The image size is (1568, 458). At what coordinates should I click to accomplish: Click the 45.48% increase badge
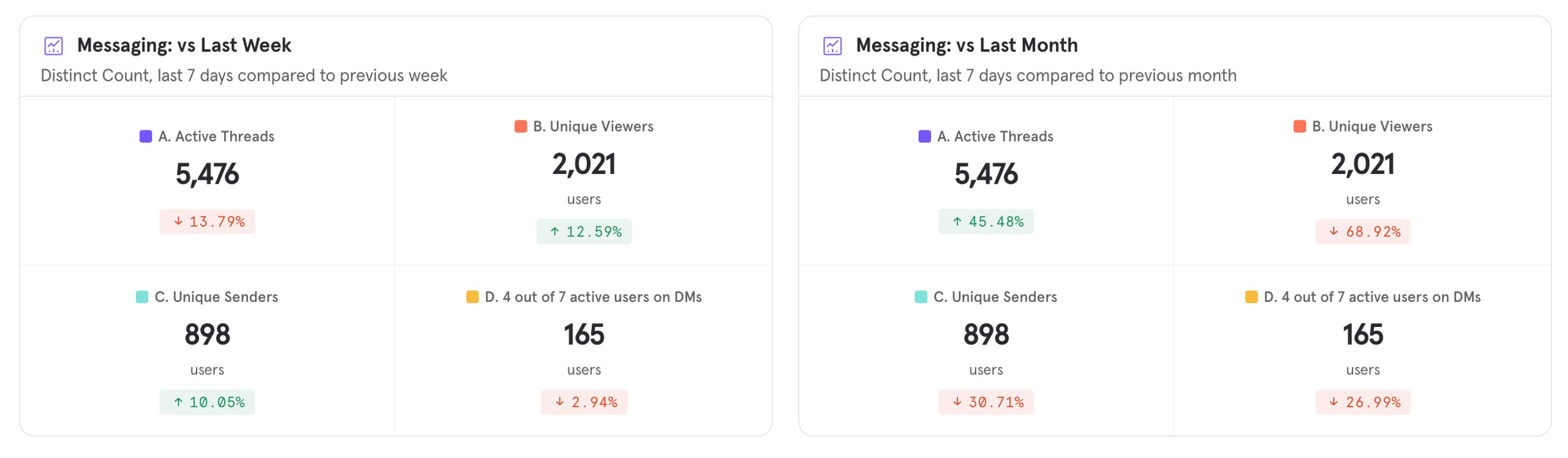[986, 222]
